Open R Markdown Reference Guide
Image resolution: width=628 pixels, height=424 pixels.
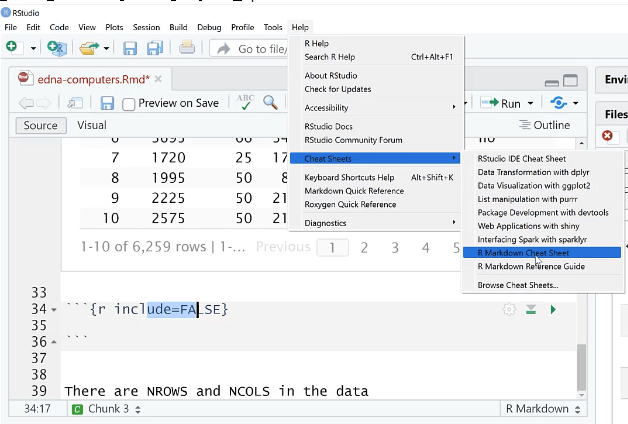pyautogui.click(x=542, y=266)
